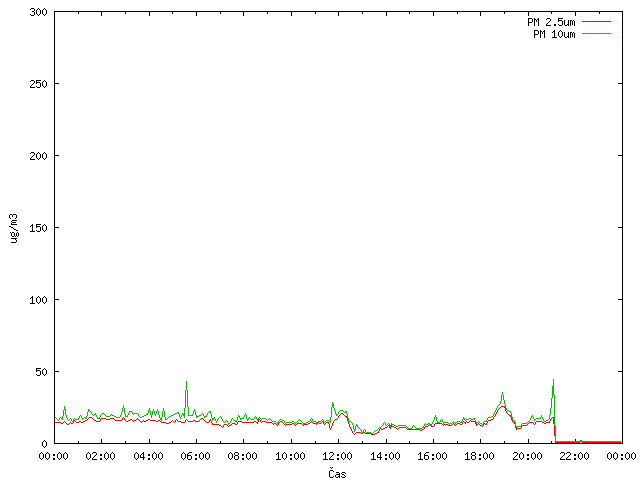The height and width of the screenshot is (480, 640).
Task: Click the 250 y-axis label
Action: pos(38,84)
